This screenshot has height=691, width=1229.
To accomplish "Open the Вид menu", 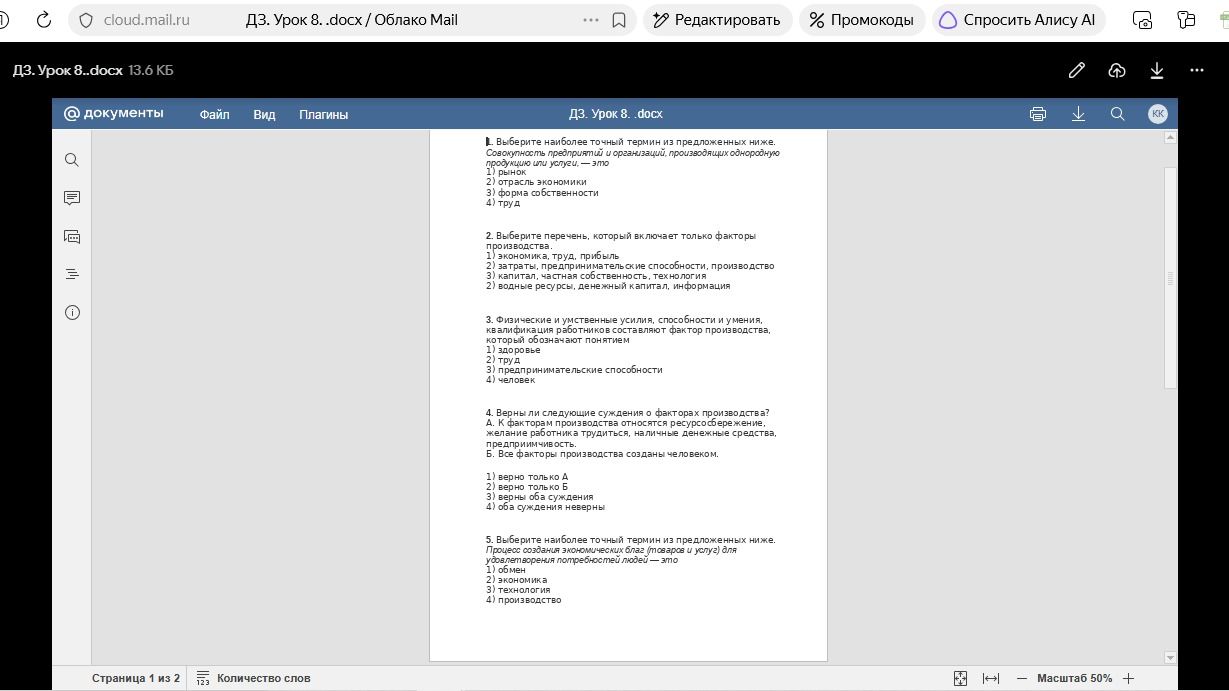I will point(264,114).
